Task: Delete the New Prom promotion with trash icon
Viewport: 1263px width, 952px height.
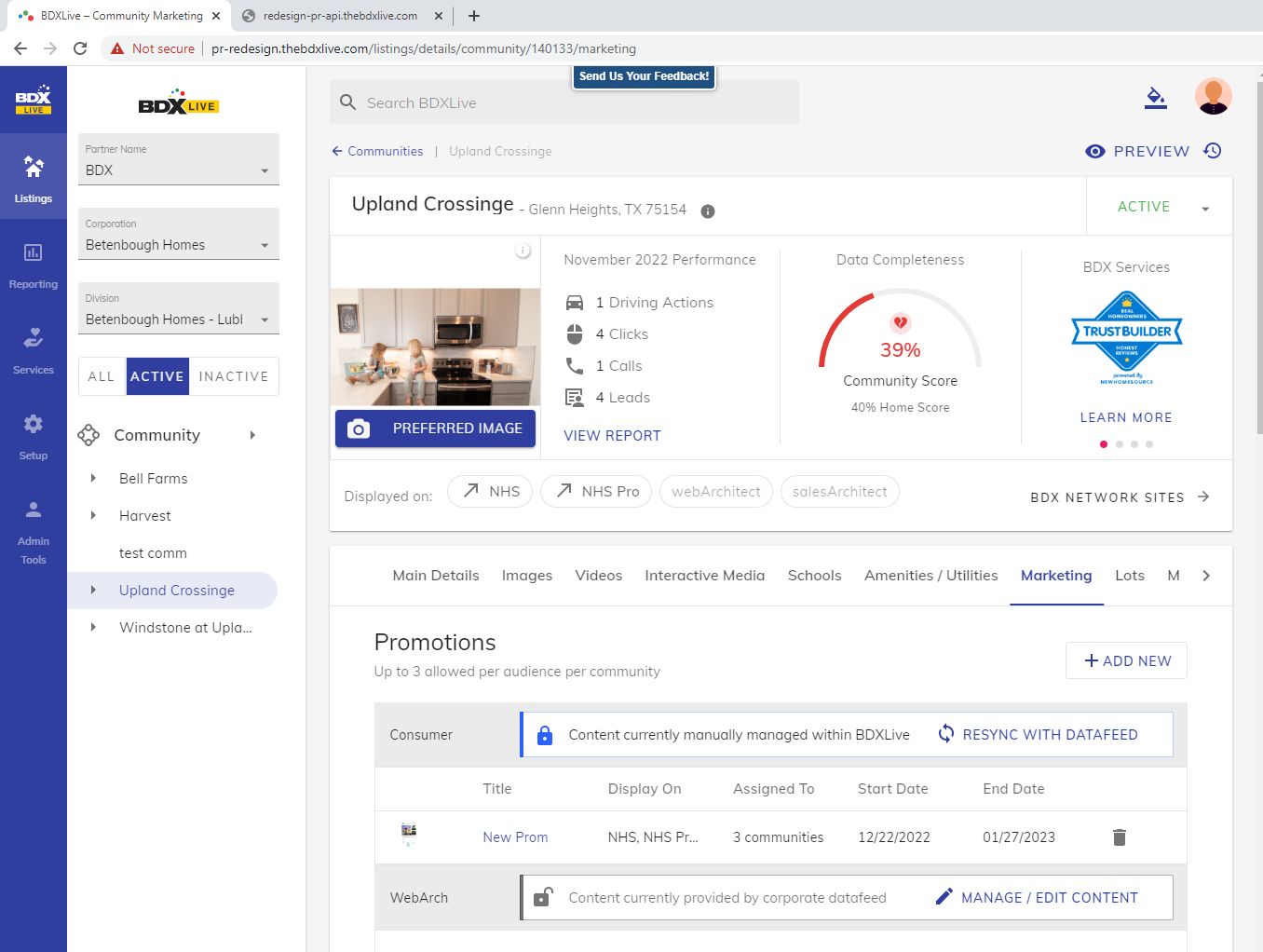Action: click(1119, 837)
